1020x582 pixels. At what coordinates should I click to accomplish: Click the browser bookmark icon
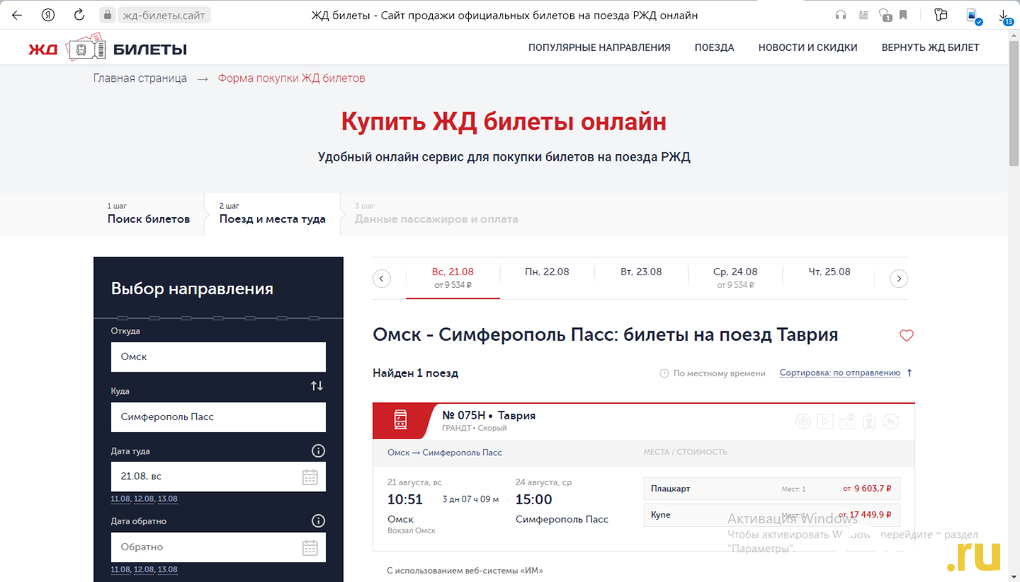point(903,15)
